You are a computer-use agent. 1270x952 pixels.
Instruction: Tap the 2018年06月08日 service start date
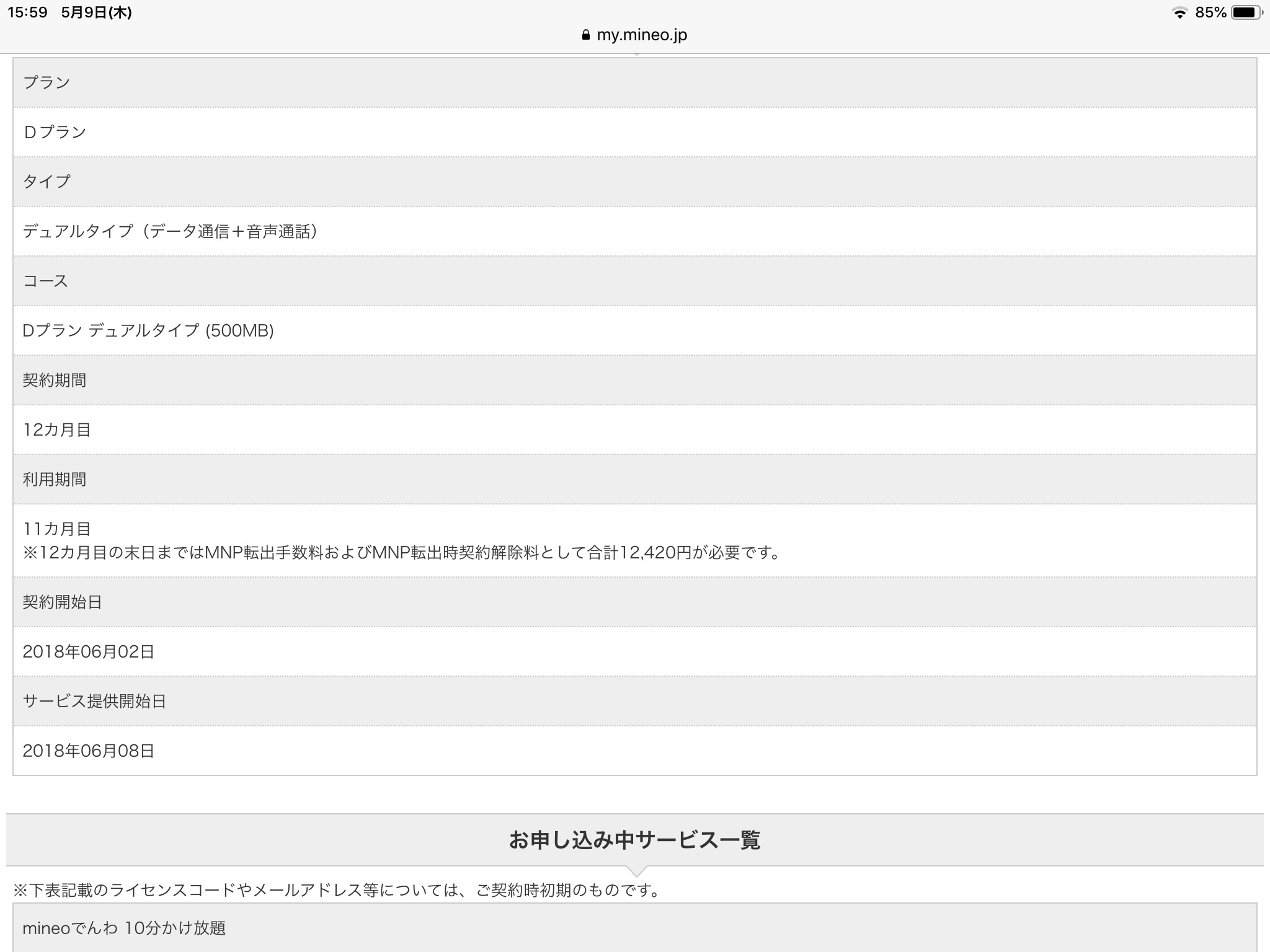89,751
